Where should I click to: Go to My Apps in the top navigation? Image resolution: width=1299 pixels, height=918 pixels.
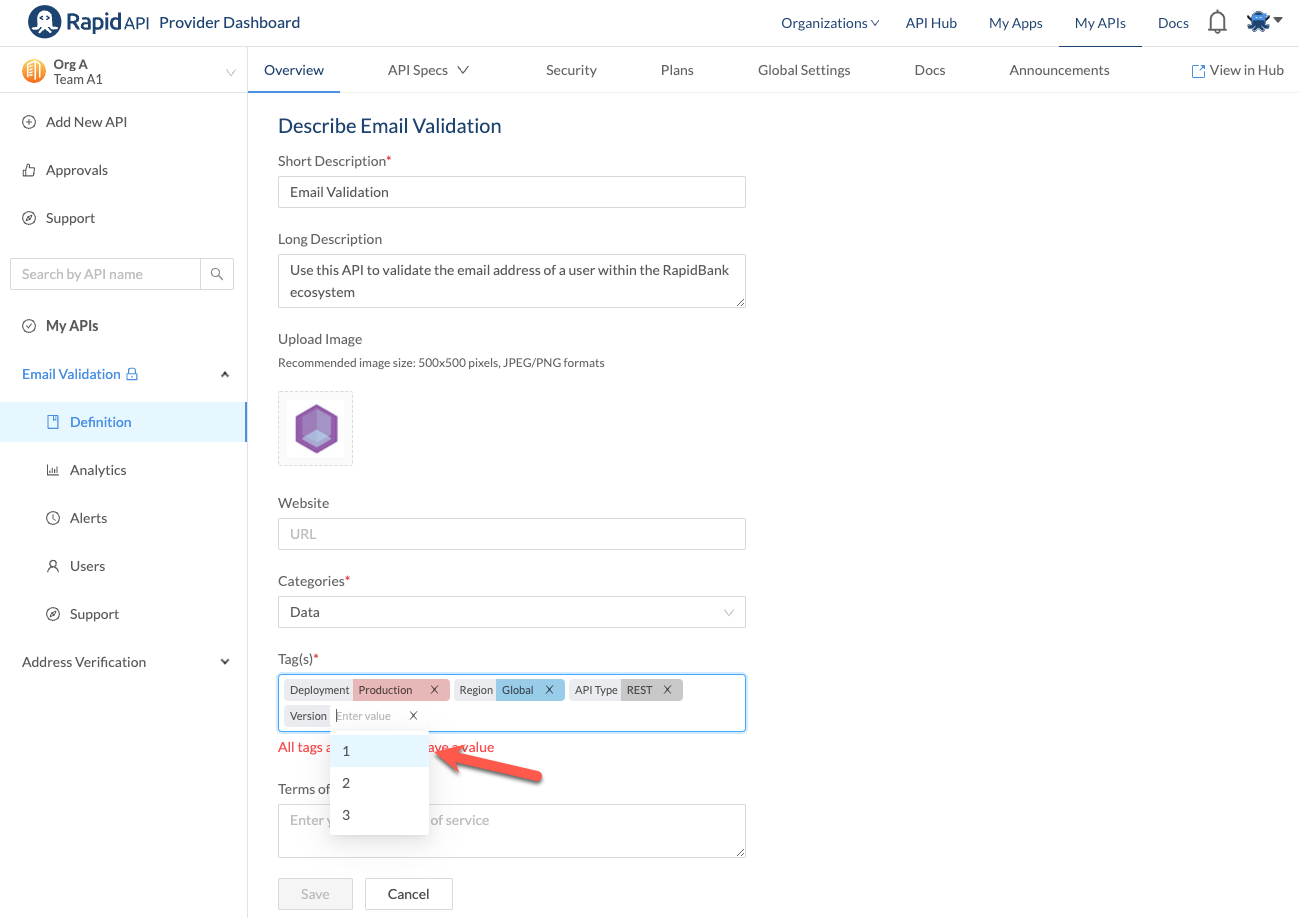pos(1016,23)
